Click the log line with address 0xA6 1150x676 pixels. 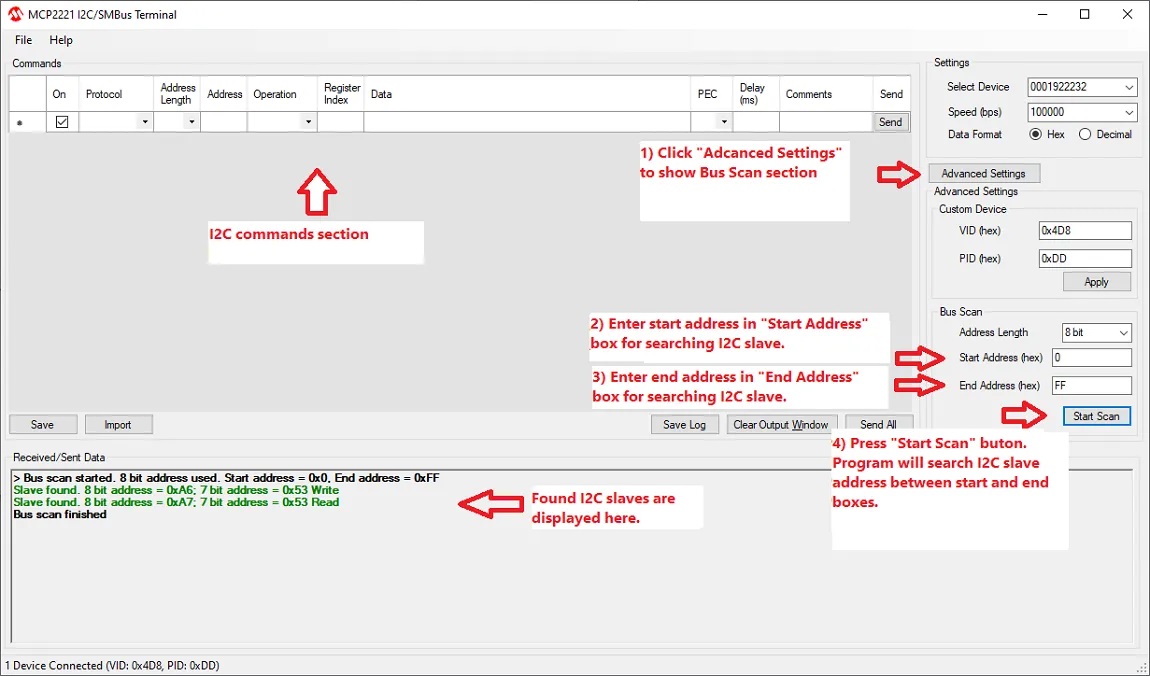point(176,490)
